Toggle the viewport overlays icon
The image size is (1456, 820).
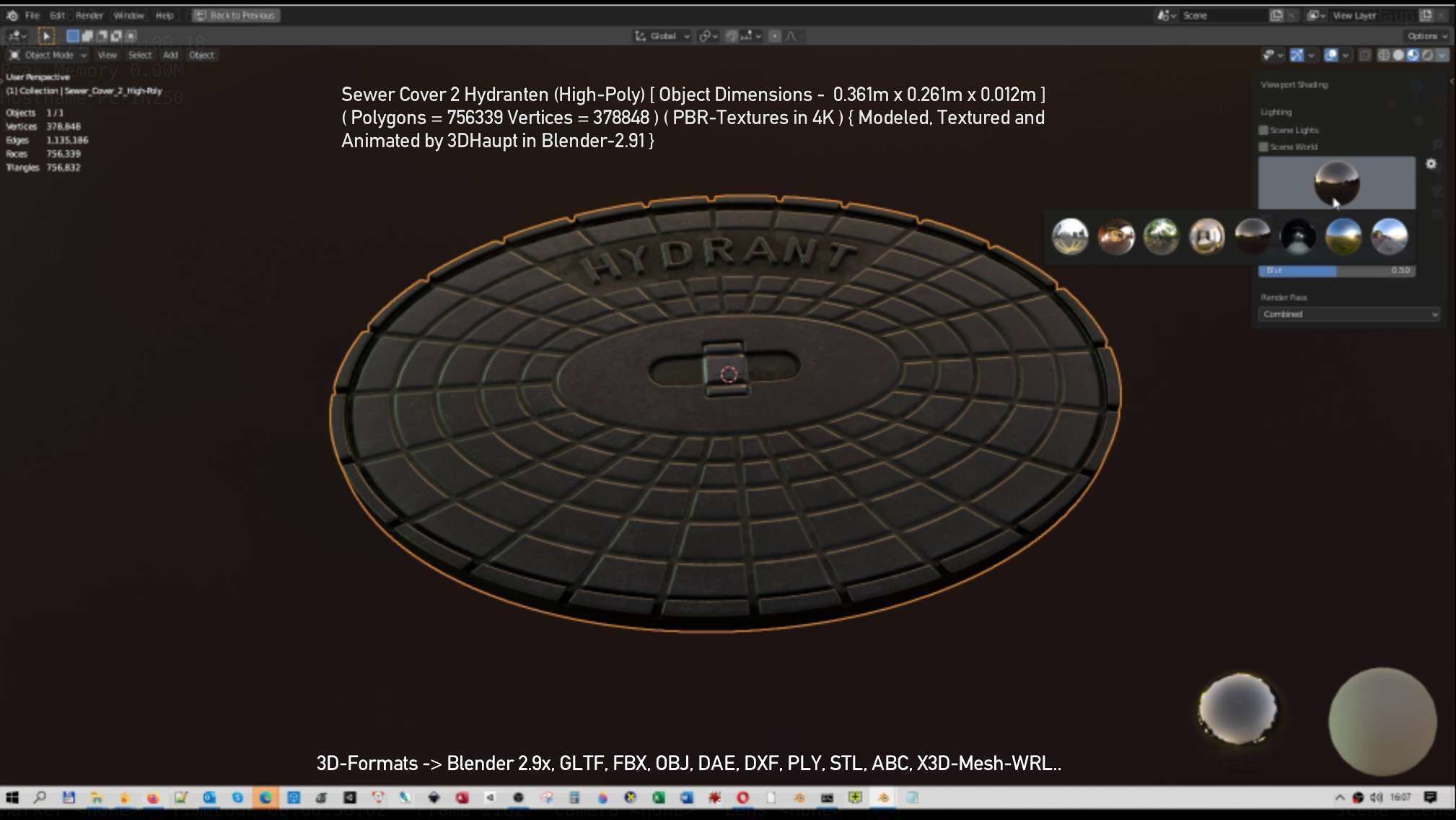point(1331,55)
